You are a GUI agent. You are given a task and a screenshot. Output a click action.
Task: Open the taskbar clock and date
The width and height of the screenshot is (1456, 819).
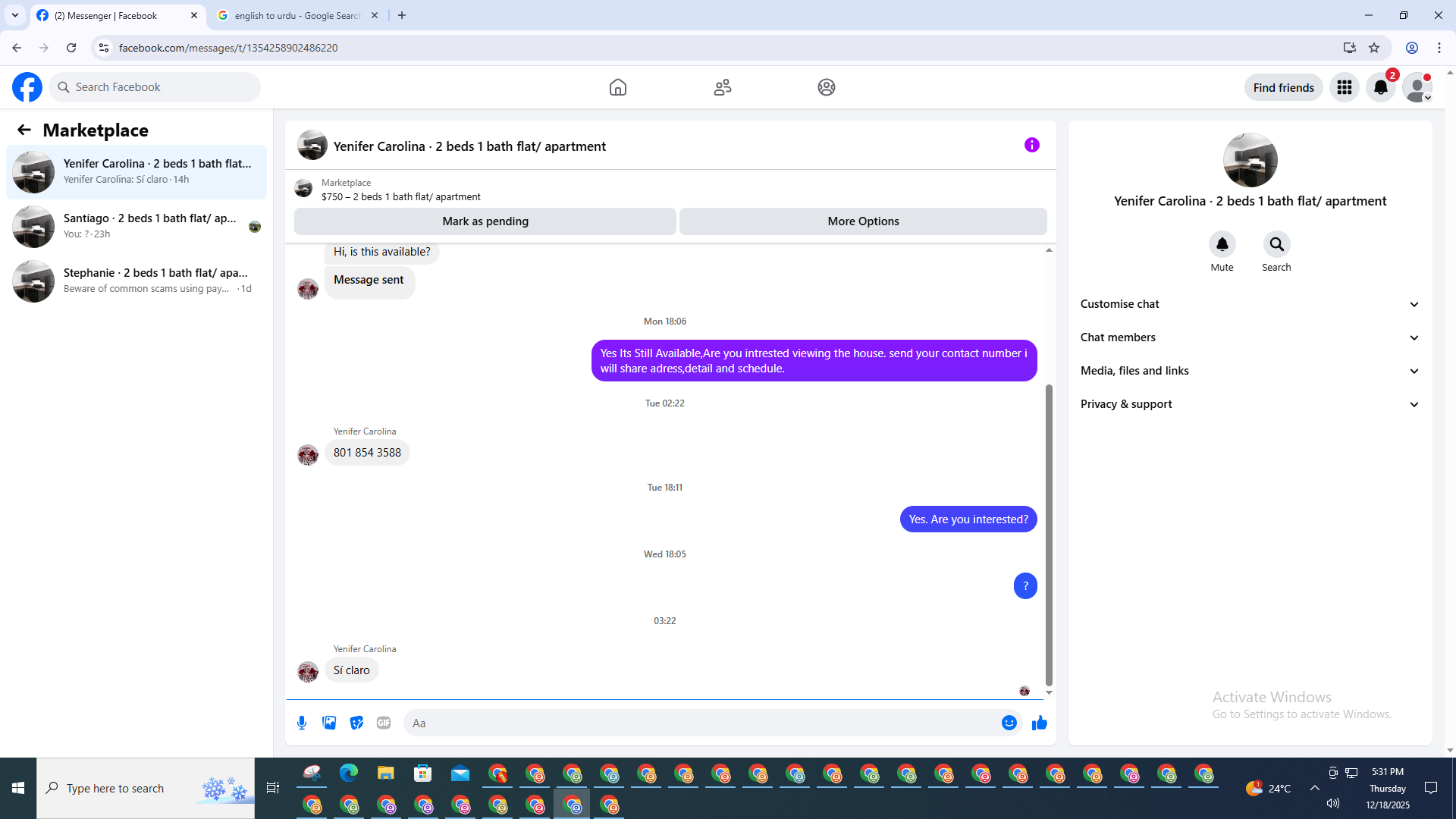(1388, 789)
